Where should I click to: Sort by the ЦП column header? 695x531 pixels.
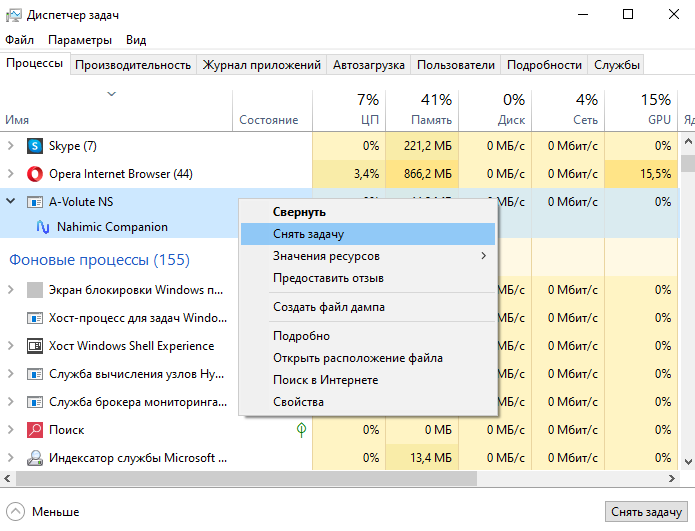pos(349,110)
